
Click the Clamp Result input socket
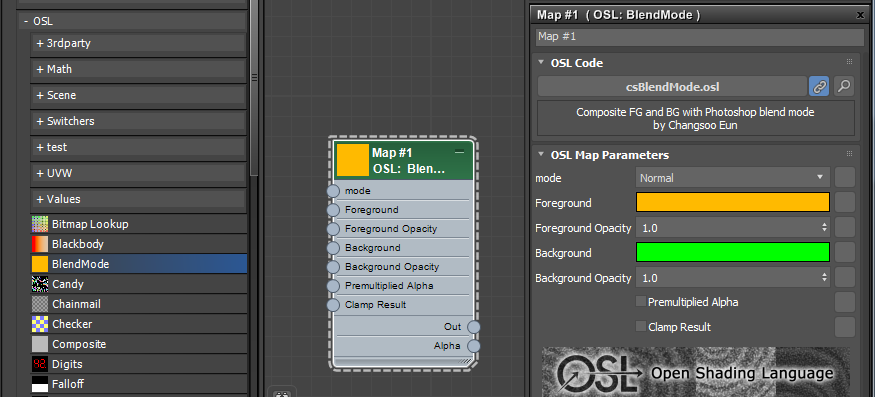pyautogui.click(x=333, y=305)
